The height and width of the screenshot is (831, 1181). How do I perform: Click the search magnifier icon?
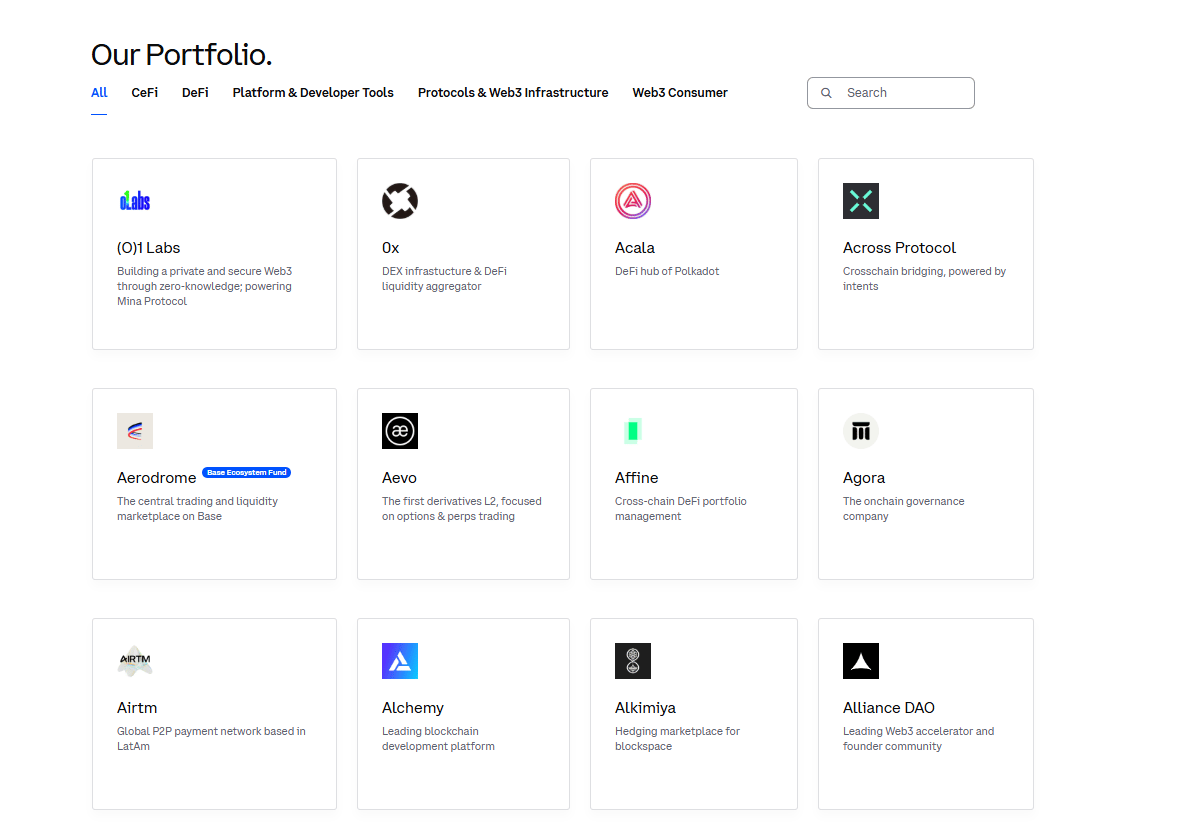(826, 93)
